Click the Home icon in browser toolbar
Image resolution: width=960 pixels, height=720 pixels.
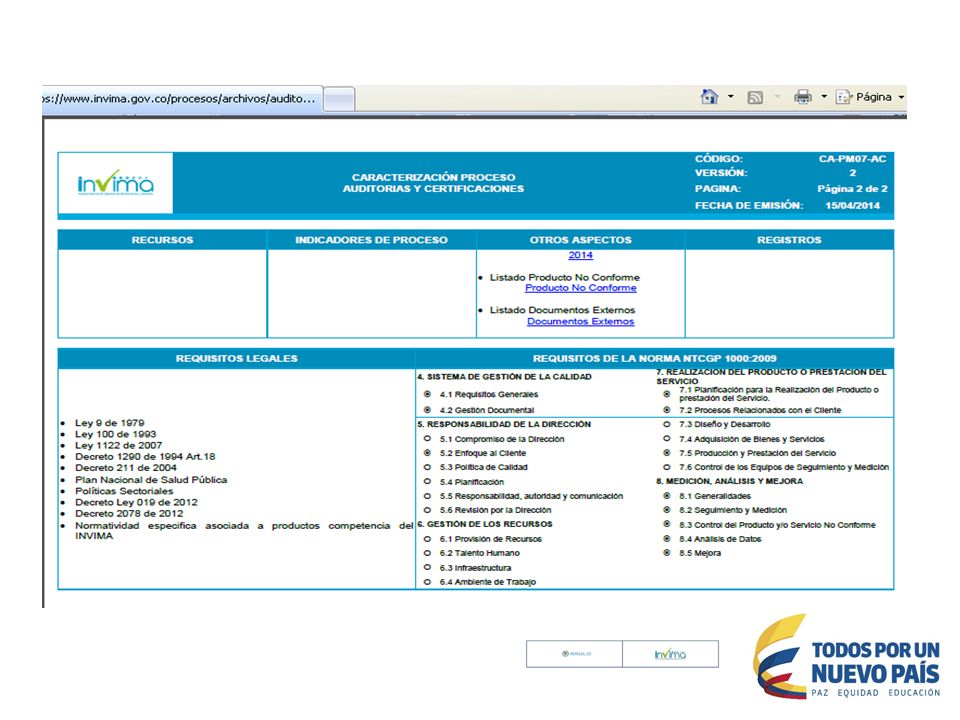tap(710, 97)
